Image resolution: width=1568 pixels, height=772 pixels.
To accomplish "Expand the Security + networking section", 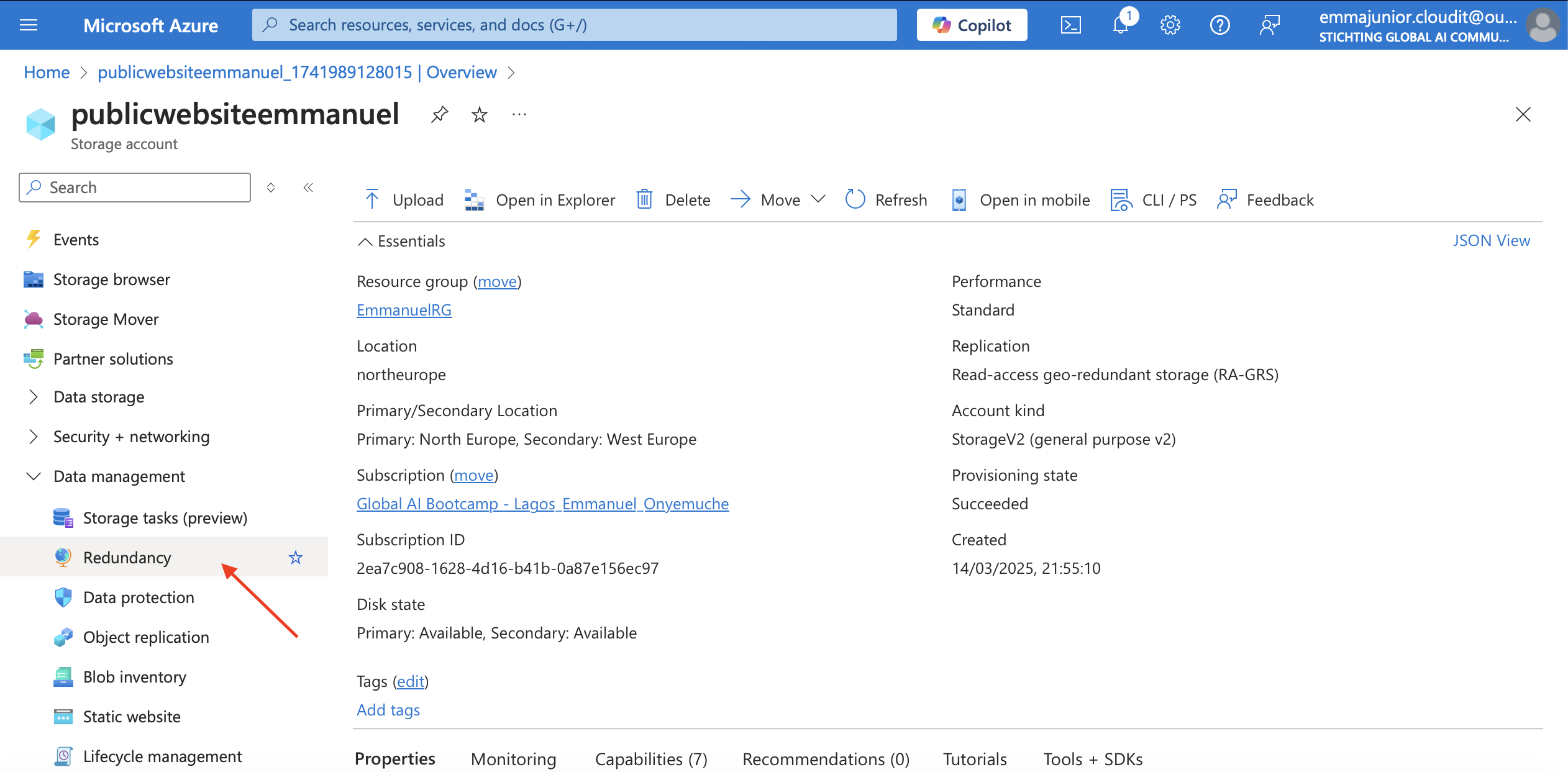I will tap(34, 437).
